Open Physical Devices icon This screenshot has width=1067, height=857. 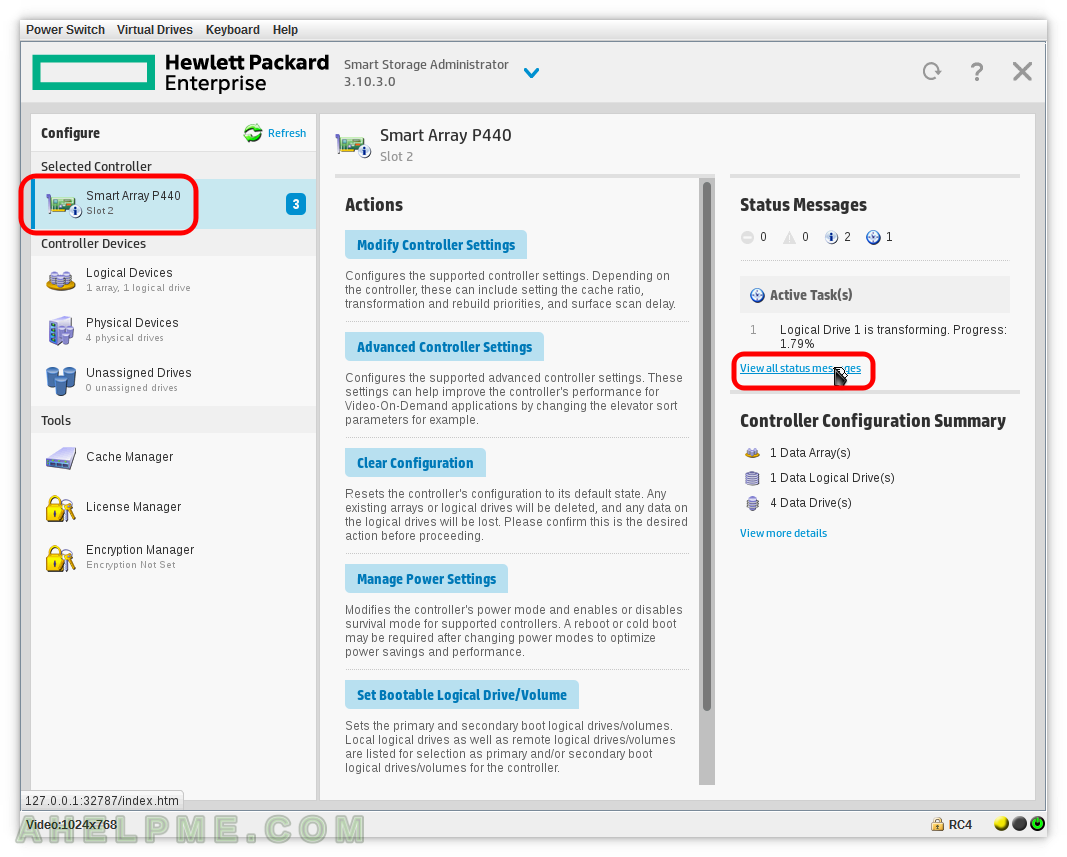61,330
